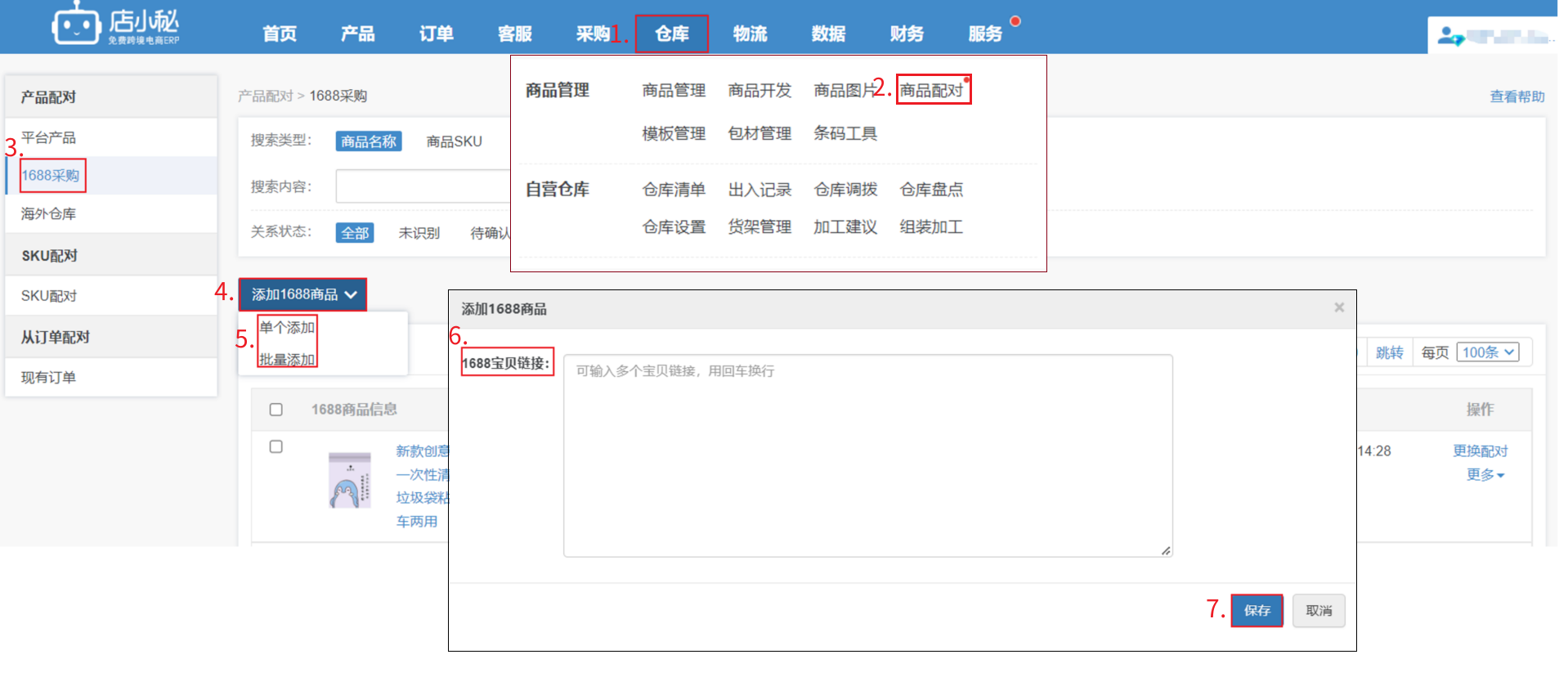Choose 商品名称 search type

pos(369,141)
